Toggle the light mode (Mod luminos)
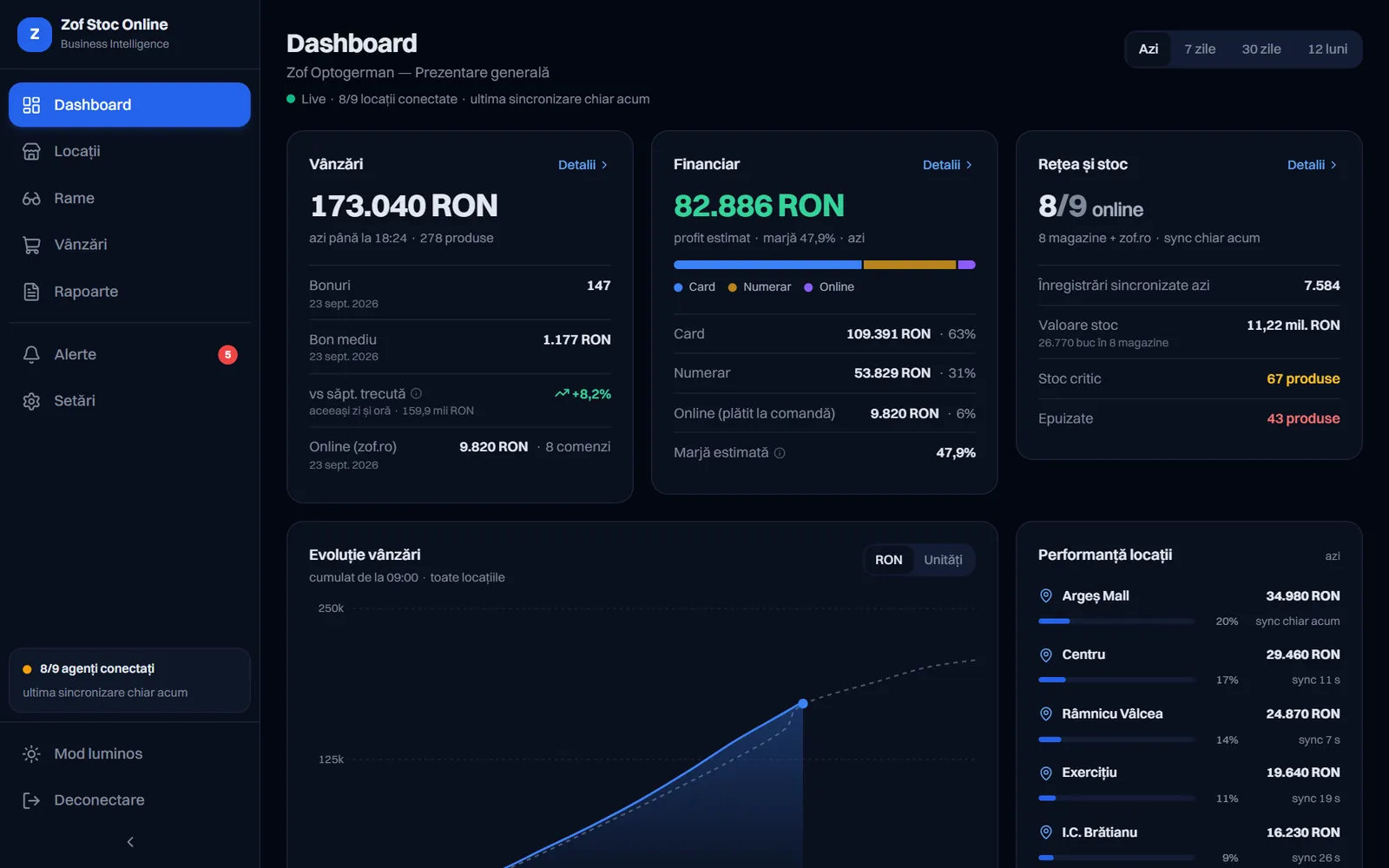 tap(130, 753)
